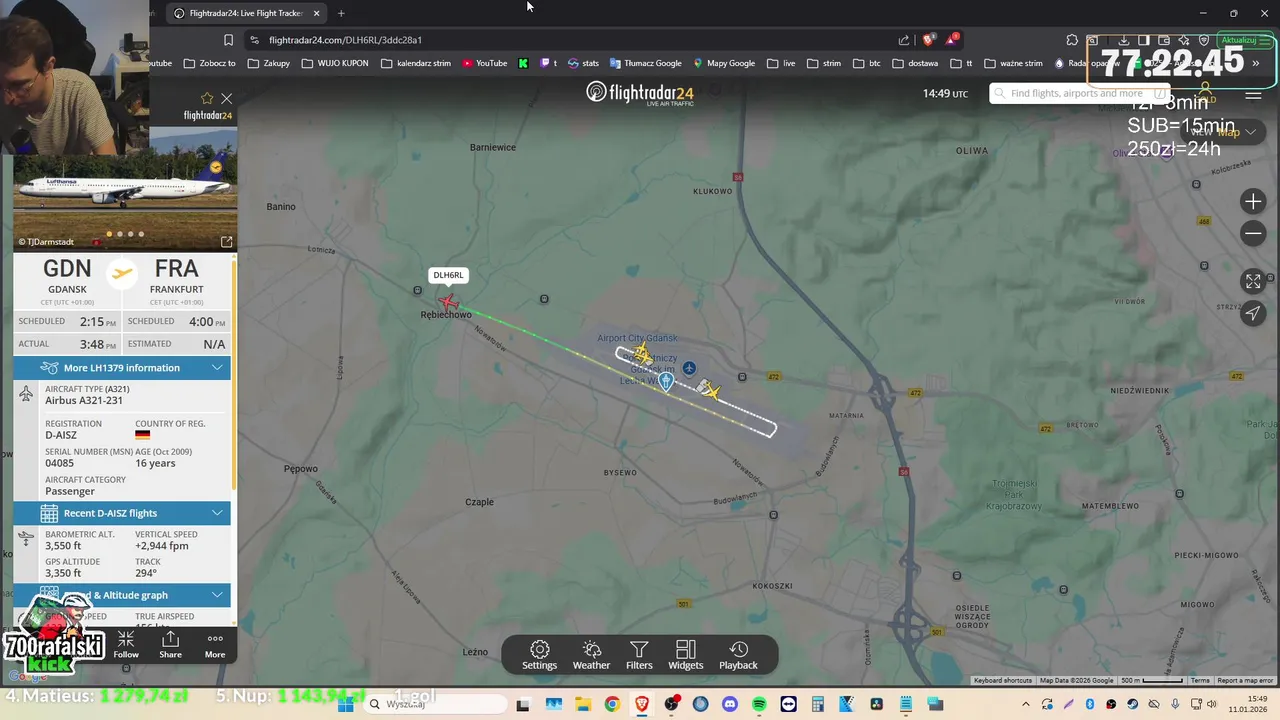
Task: Bookmark this page in browser
Action: pos(228,40)
